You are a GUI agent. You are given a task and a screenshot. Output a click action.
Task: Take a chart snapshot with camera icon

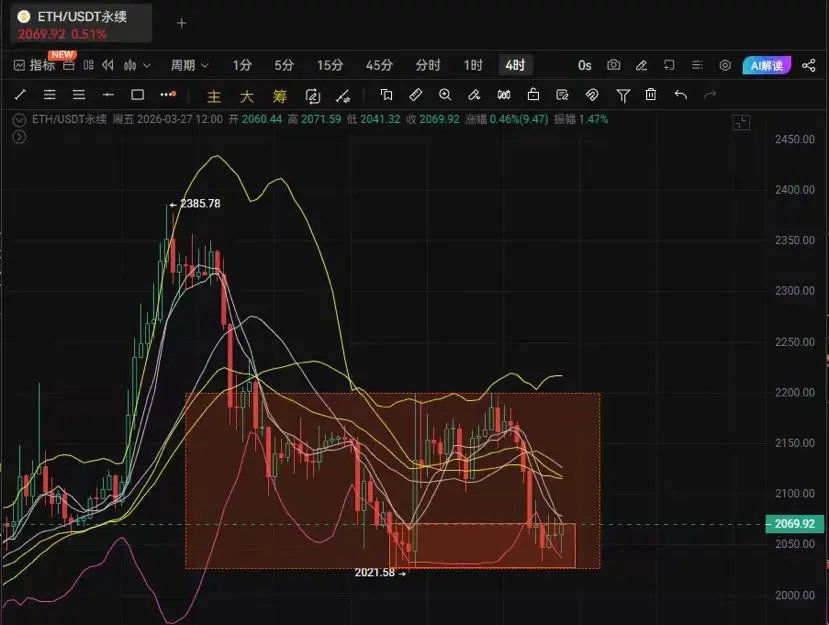point(613,65)
